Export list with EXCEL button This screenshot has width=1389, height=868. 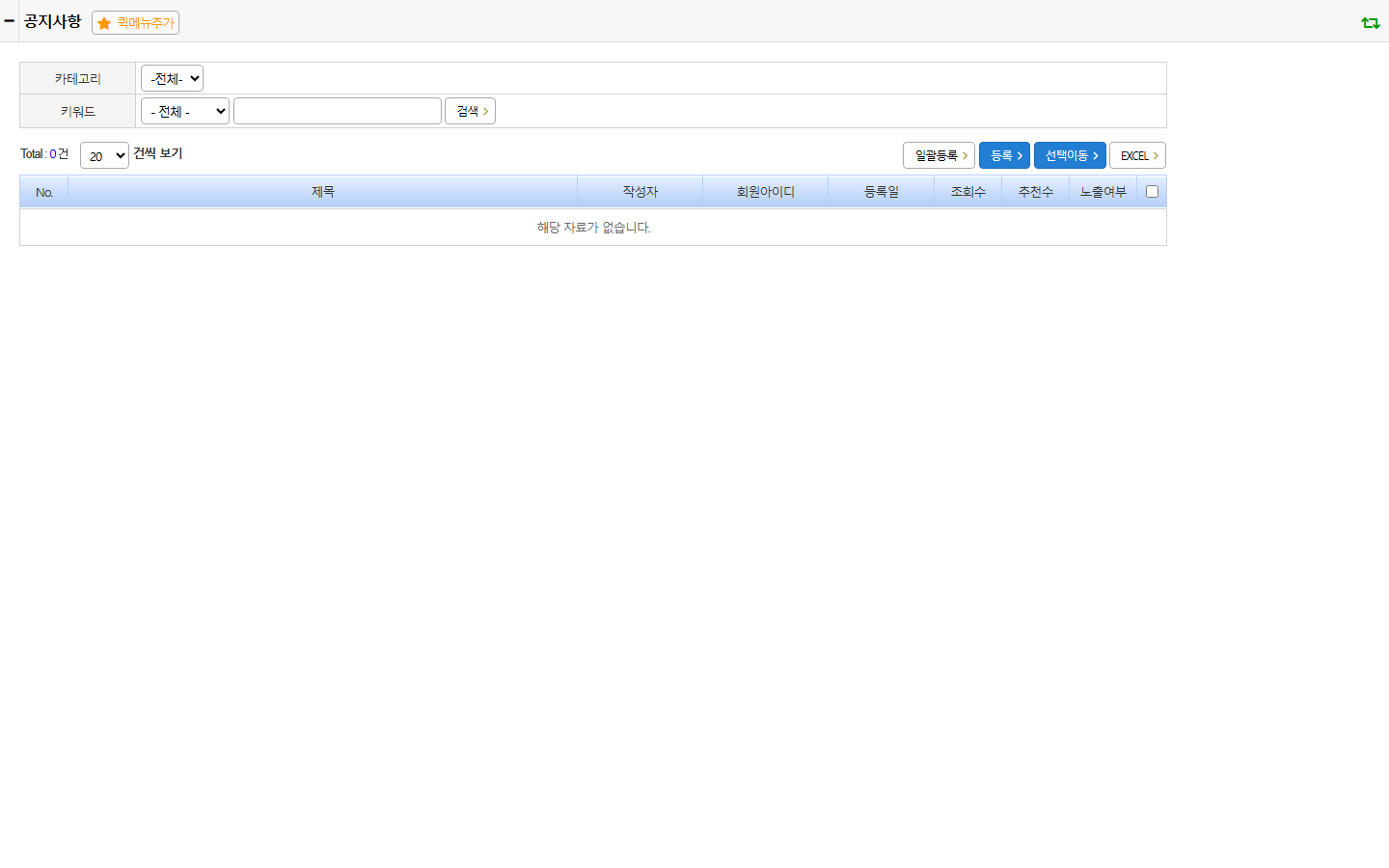pos(1137,155)
